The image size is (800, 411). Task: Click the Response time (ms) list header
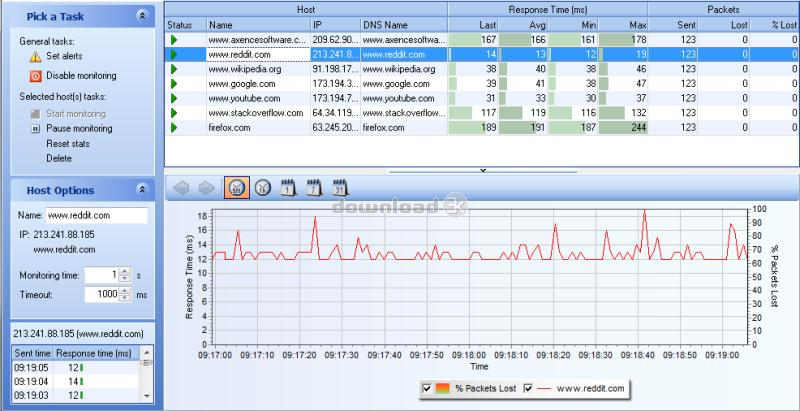(x=93, y=353)
